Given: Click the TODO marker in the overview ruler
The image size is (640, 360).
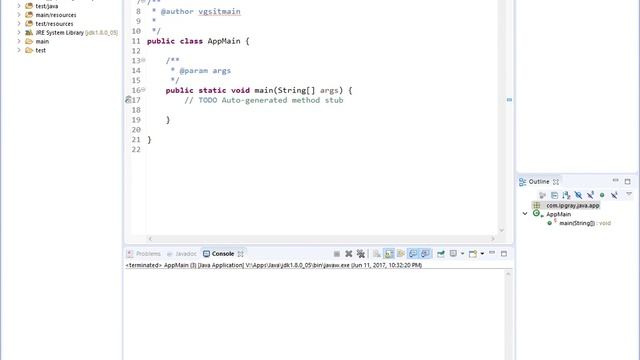Looking at the screenshot, I should [509, 100].
